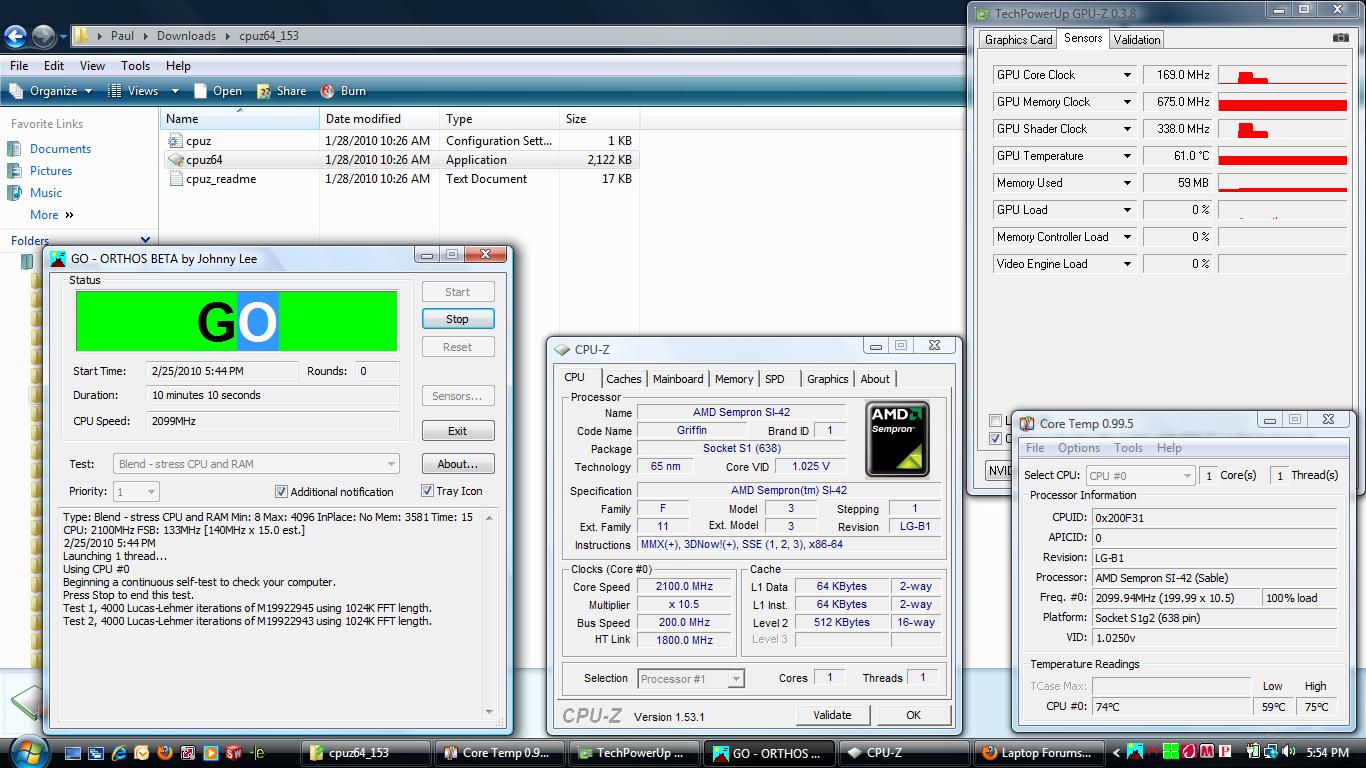This screenshot has height=768, width=1366.
Task: Click GPU-Z camera screenshot icon
Action: click(x=1340, y=38)
